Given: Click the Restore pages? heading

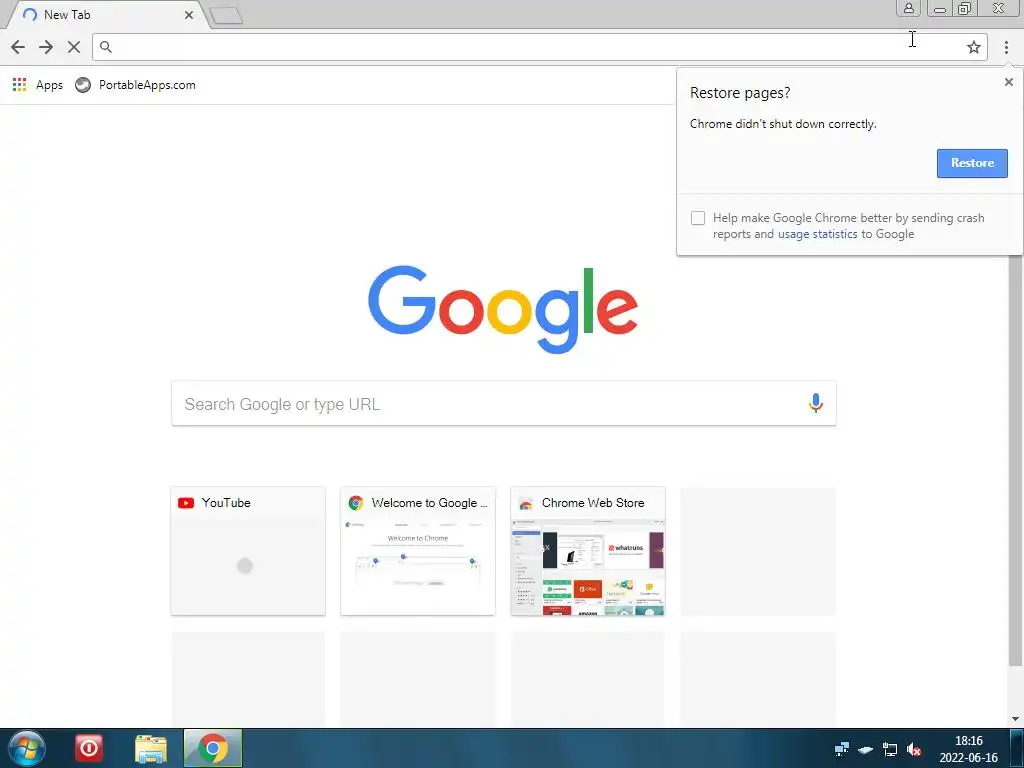Looking at the screenshot, I should tap(740, 93).
